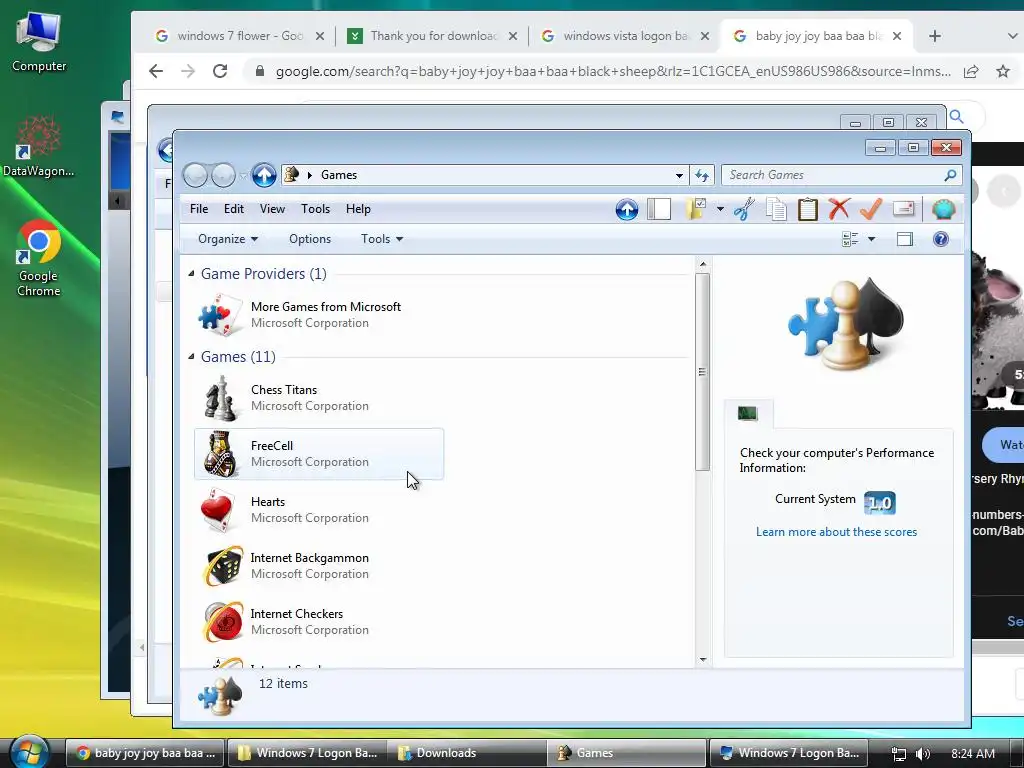Image resolution: width=1024 pixels, height=768 pixels.
Task: Click the Chrome bookmark star icon
Action: (1002, 71)
